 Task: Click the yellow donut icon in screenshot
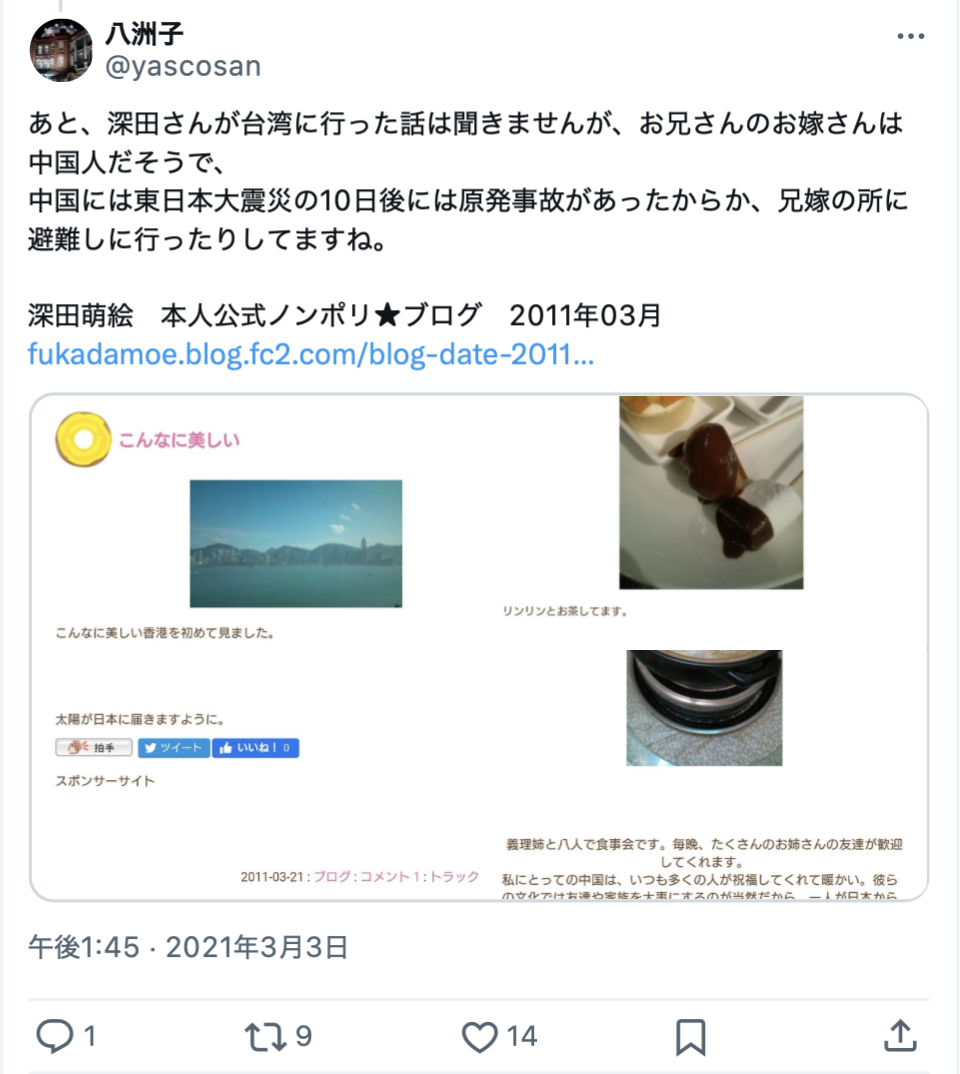[x=83, y=439]
